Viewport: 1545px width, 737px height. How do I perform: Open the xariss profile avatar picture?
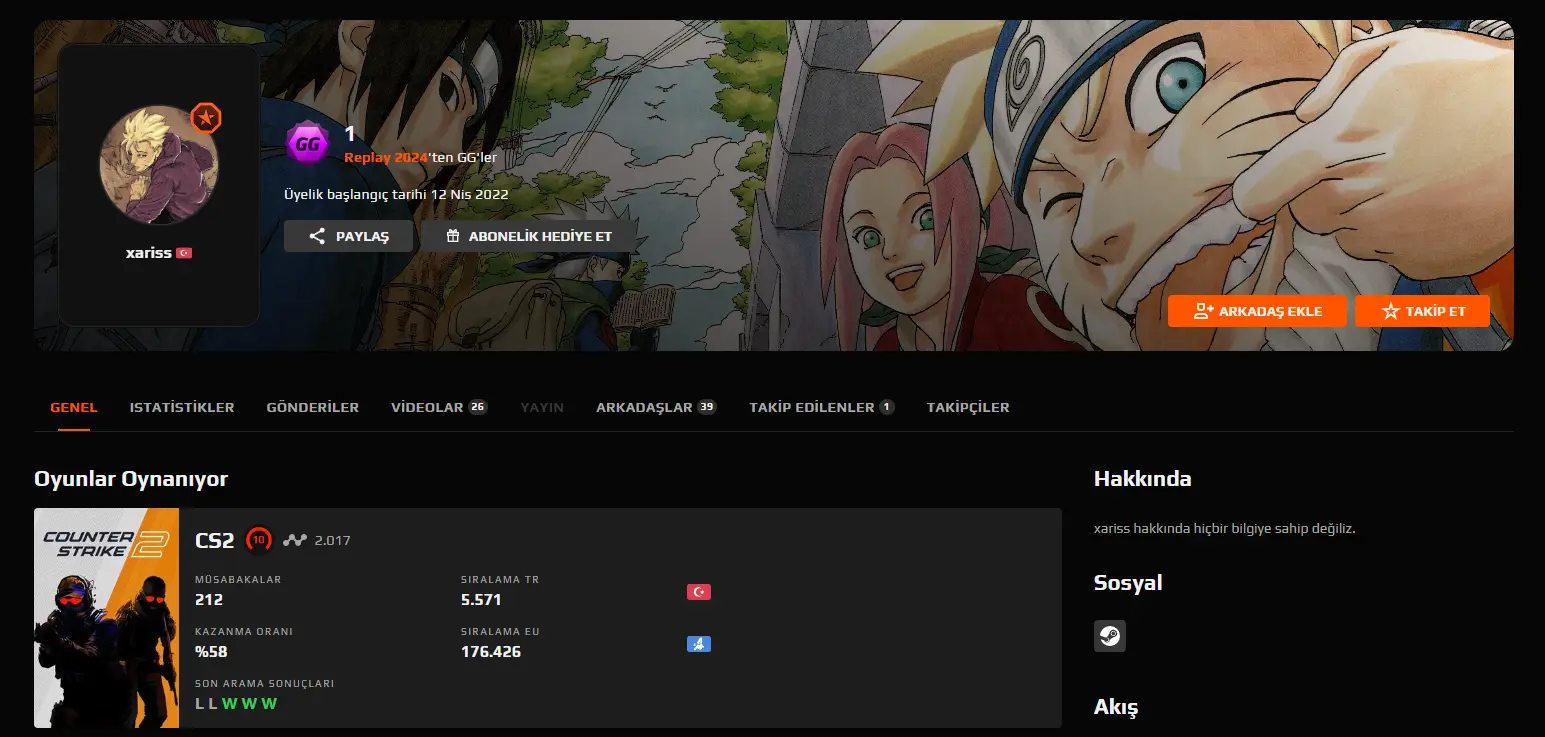point(159,165)
